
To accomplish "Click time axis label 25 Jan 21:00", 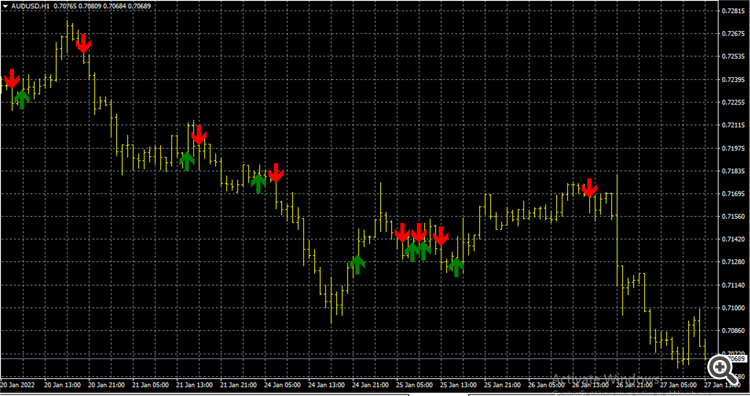I will pyautogui.click(x=503, y=385).
